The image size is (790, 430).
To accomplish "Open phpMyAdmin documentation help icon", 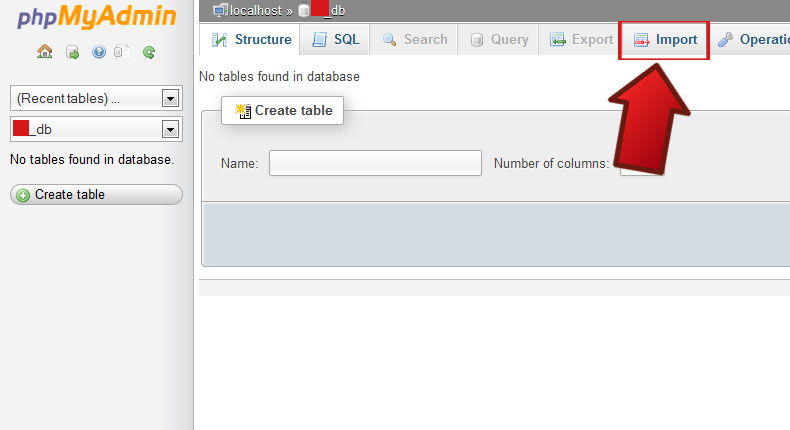I will 98,52.
